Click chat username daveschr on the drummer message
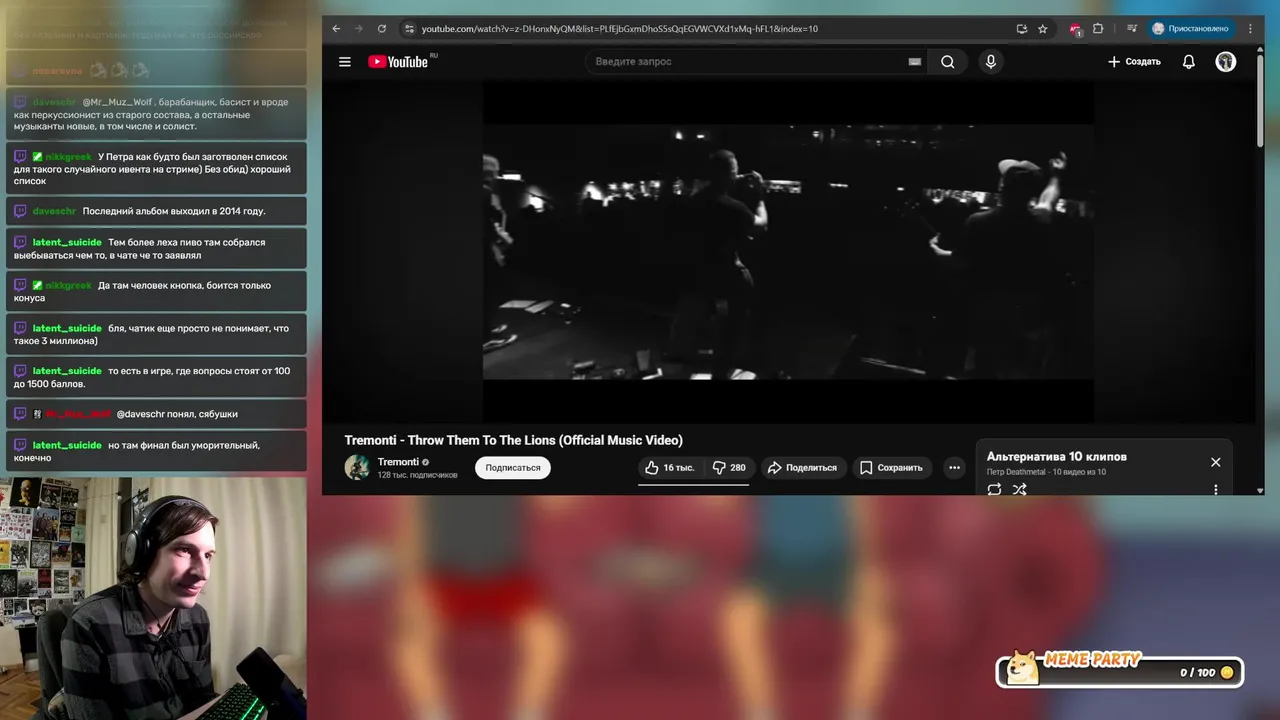The image size is (1280, 720). pyautogui.click(x=54, y=102)
